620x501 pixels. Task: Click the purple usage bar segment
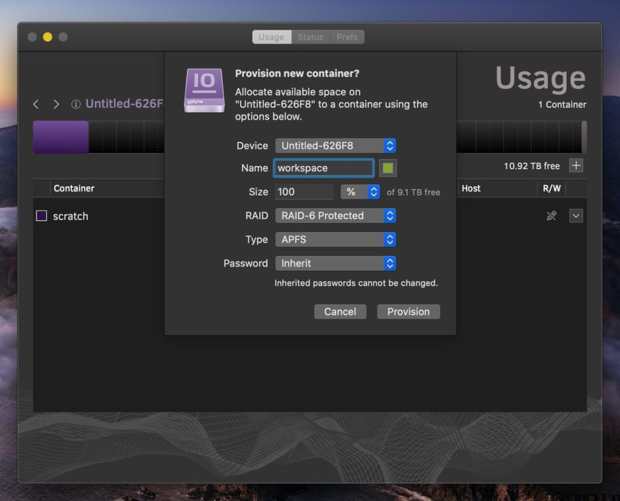61,137
